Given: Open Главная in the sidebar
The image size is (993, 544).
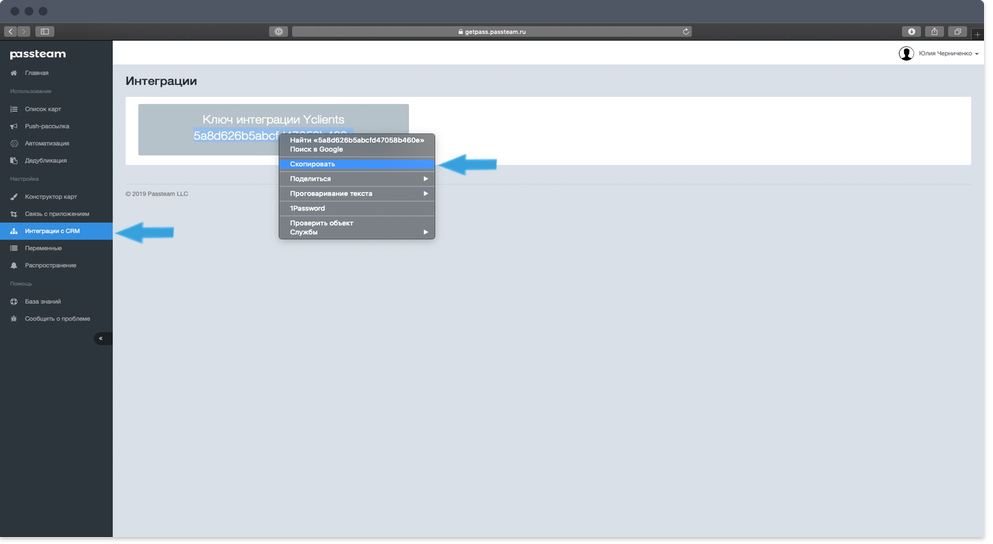Looking at the screenshot, I should (37, 73).
